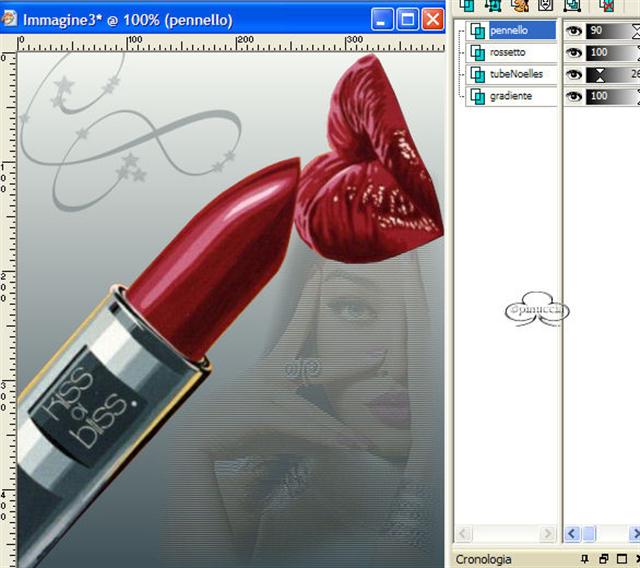Viewport: 640px width, 568px height.
Task: Click the layer settings scrollbar thumb
Action: [589, 533]
